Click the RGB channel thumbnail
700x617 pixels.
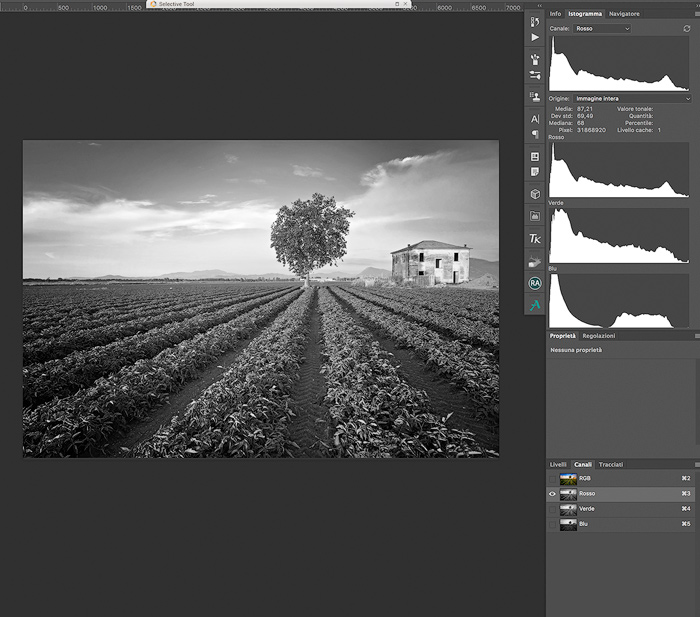[x=568, y=478]
